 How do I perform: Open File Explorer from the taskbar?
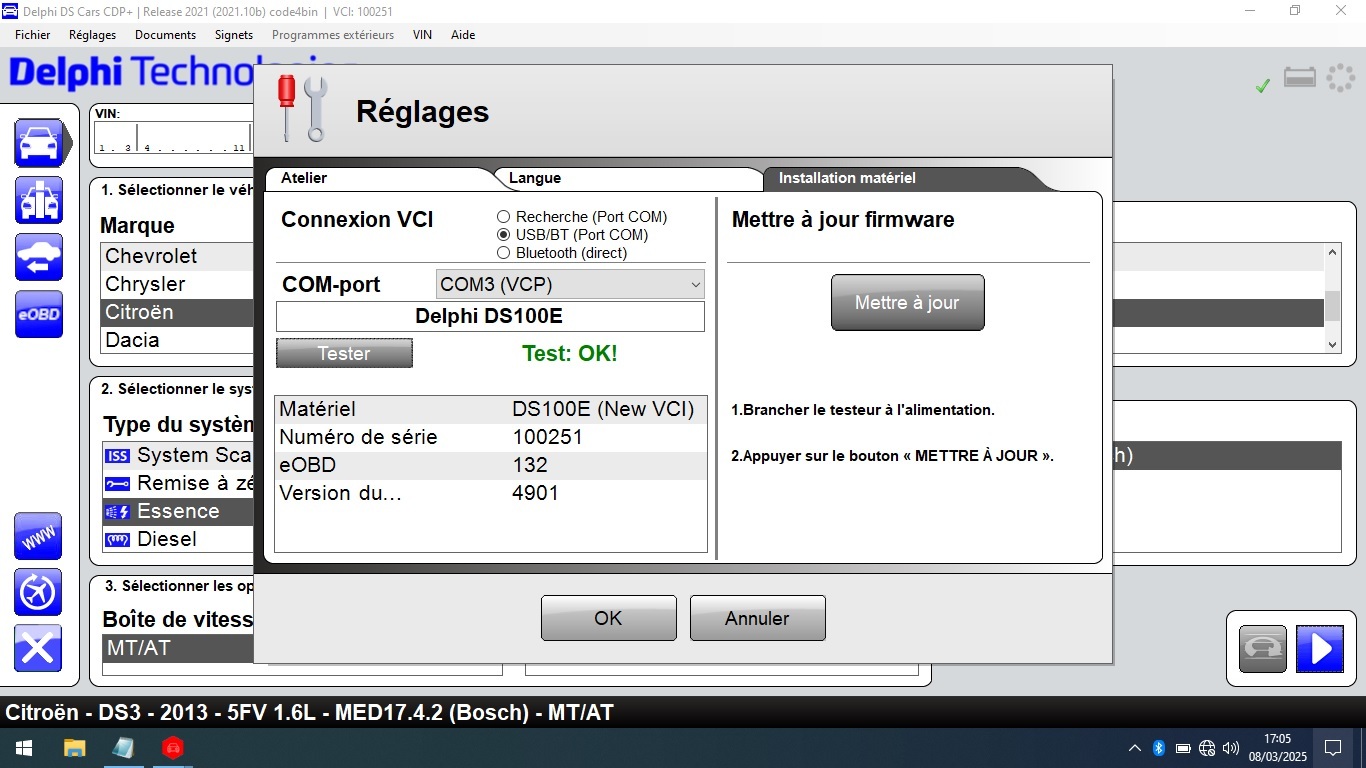75,747
